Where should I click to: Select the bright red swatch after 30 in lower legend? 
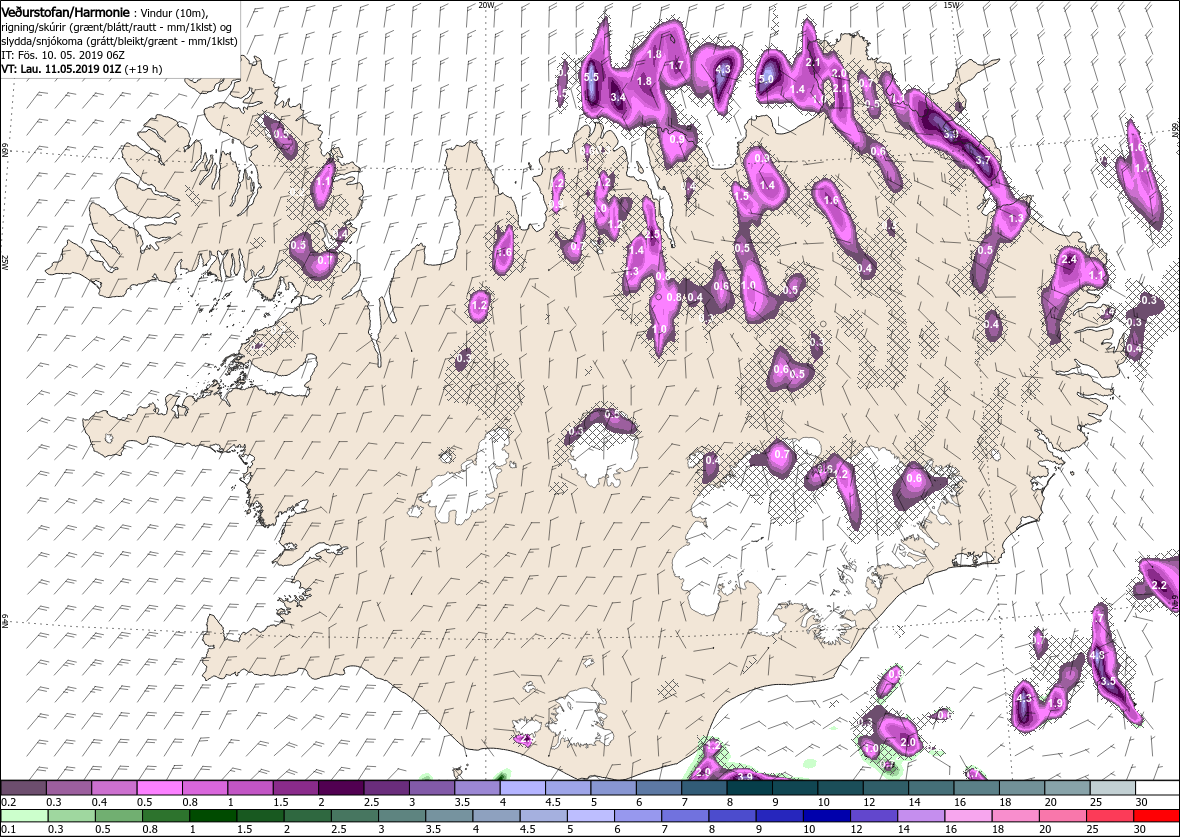[1156, 816]
